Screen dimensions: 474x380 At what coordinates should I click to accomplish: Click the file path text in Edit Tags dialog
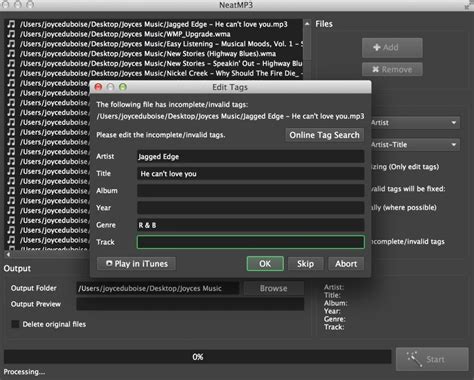point(230,116)
